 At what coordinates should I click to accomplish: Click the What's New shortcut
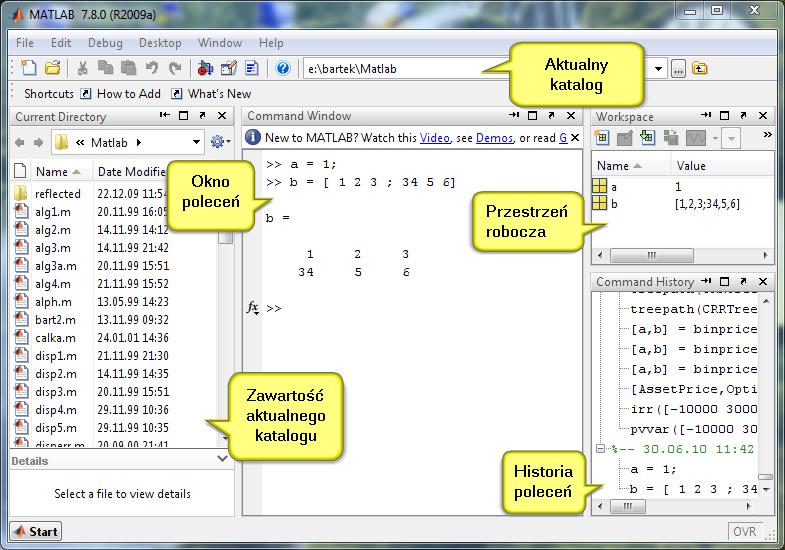[x=211, y=94]
